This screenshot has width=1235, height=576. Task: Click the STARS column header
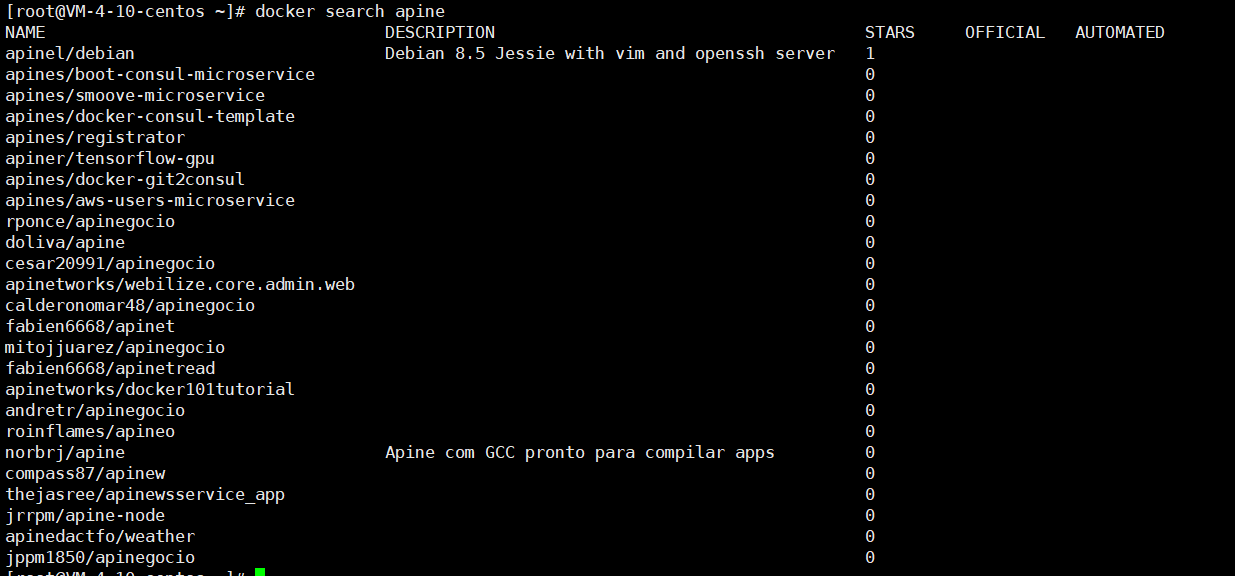click(x=889, y=32)
